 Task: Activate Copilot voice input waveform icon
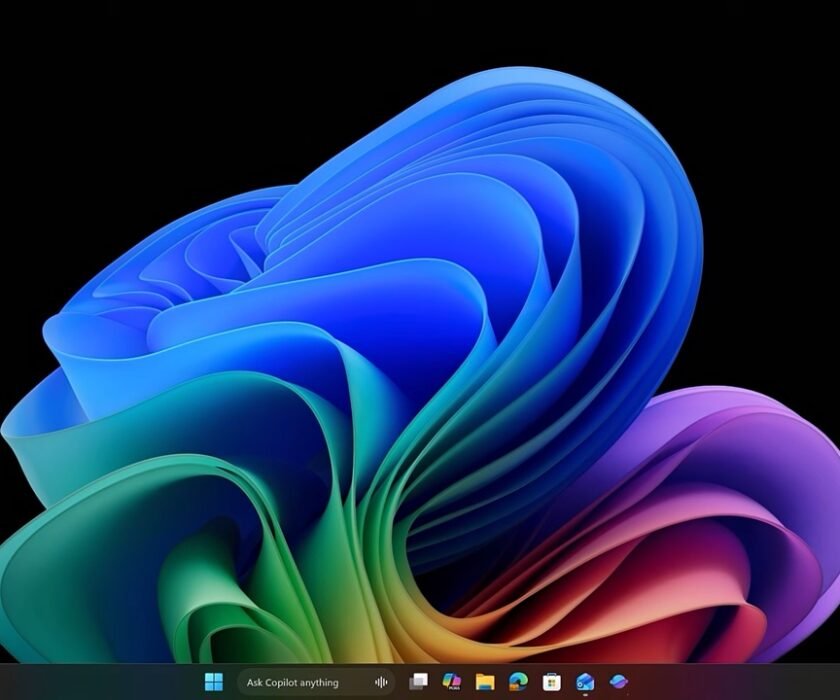[381, 682]
